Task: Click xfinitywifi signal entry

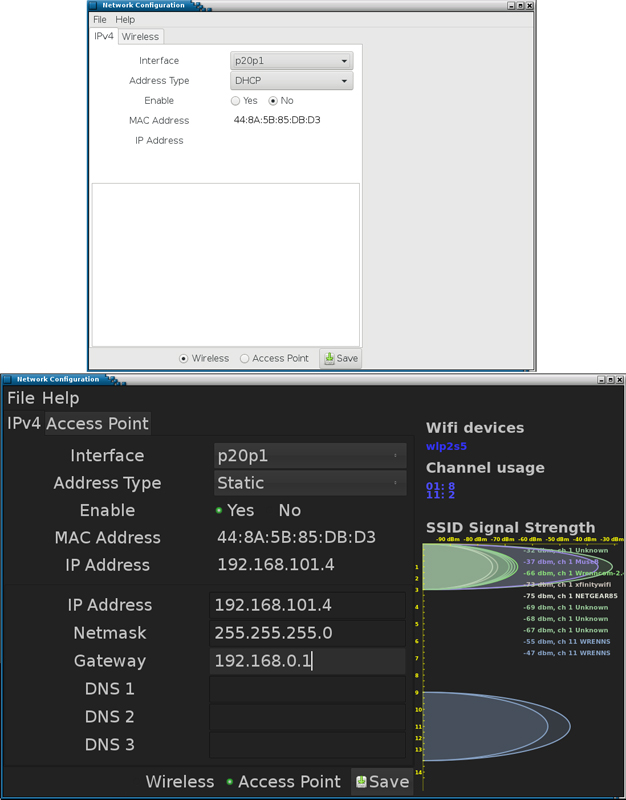Action: (567, 585)
